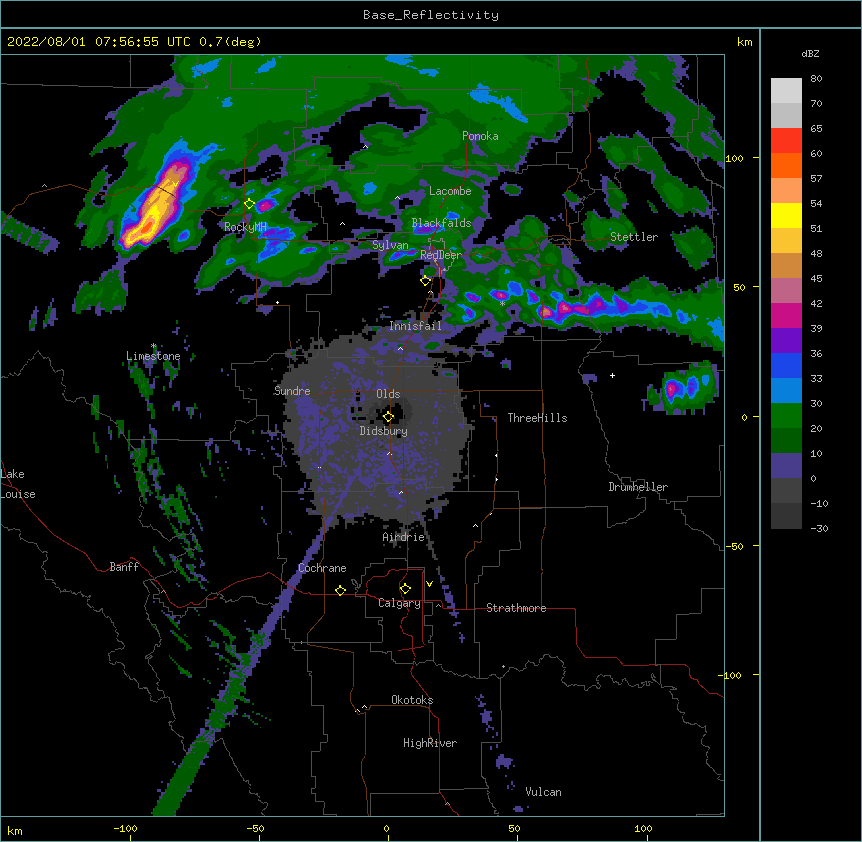Viewport: 862px width, 842px height.
Task: Pick the gold 51–48 dBZ swatch
Action: [x=786, y=241]
